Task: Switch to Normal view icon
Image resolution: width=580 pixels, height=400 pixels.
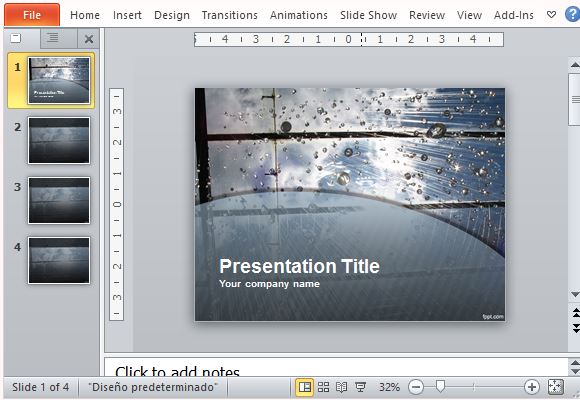Action: tap(304, 387)
